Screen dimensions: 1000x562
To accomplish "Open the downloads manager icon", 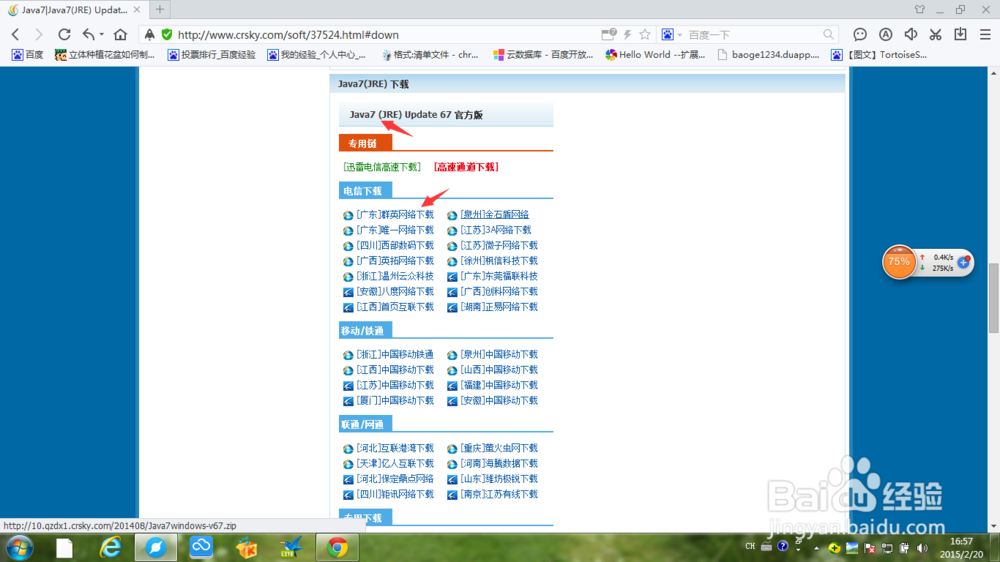I will (960, 34).
